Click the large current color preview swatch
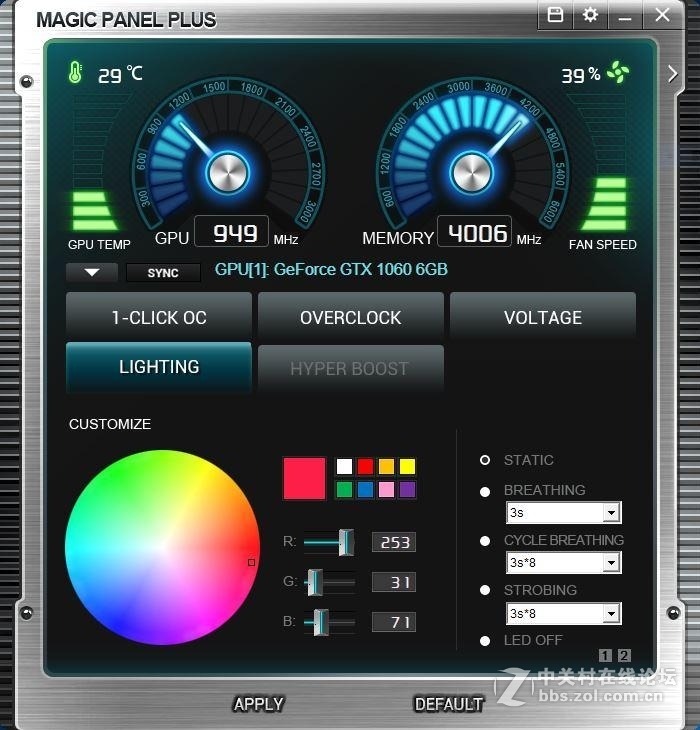 click(304, 479)
